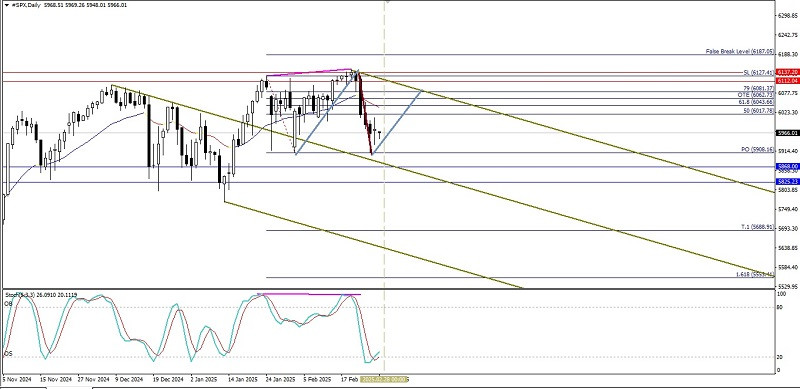The width and height of the screenshot is (800, 389).
Task: Click the OS oversold label
Action: pos(8,353)
